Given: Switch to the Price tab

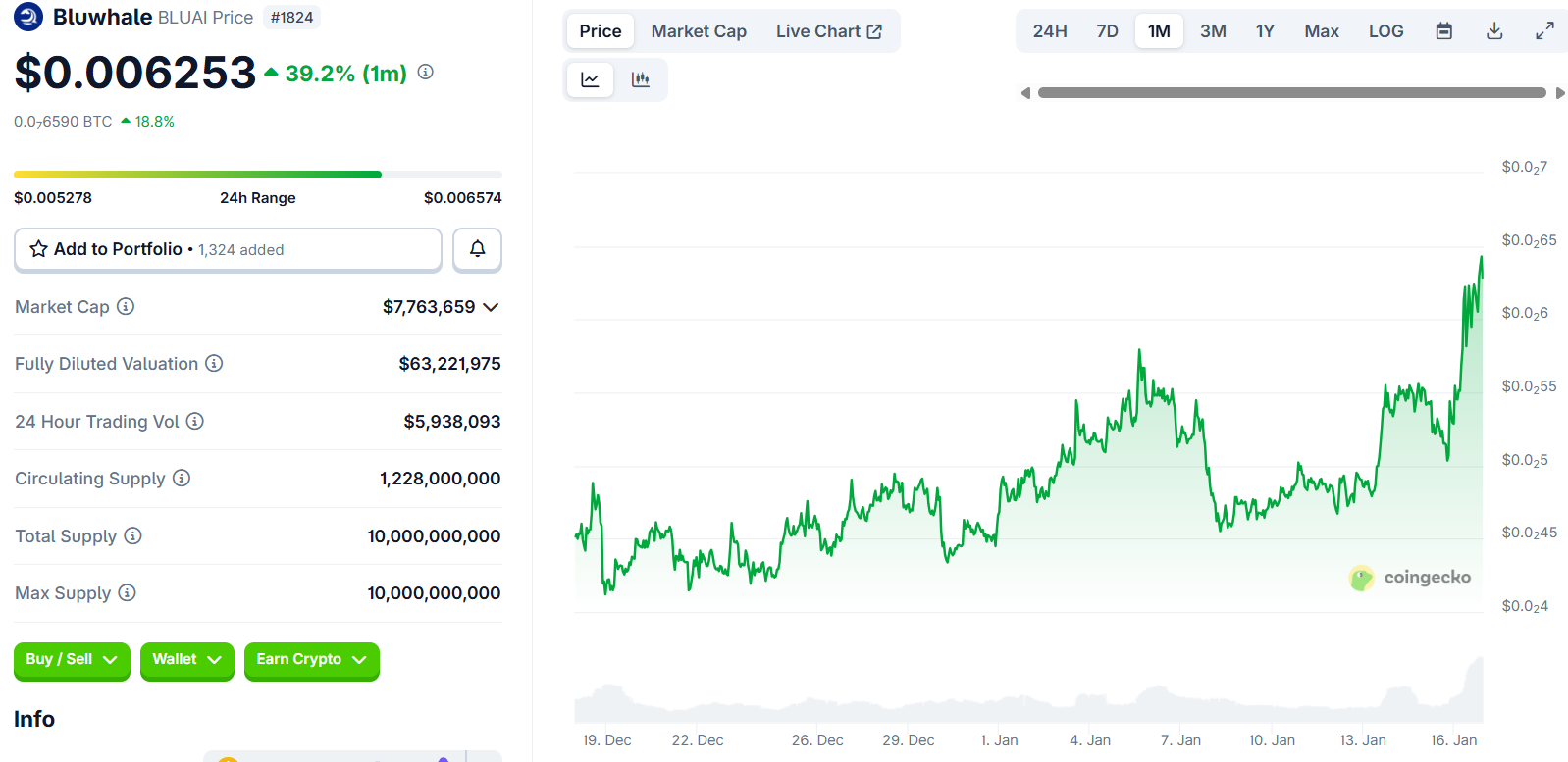Looking at the screenshot, I should [x=601, y=31].
